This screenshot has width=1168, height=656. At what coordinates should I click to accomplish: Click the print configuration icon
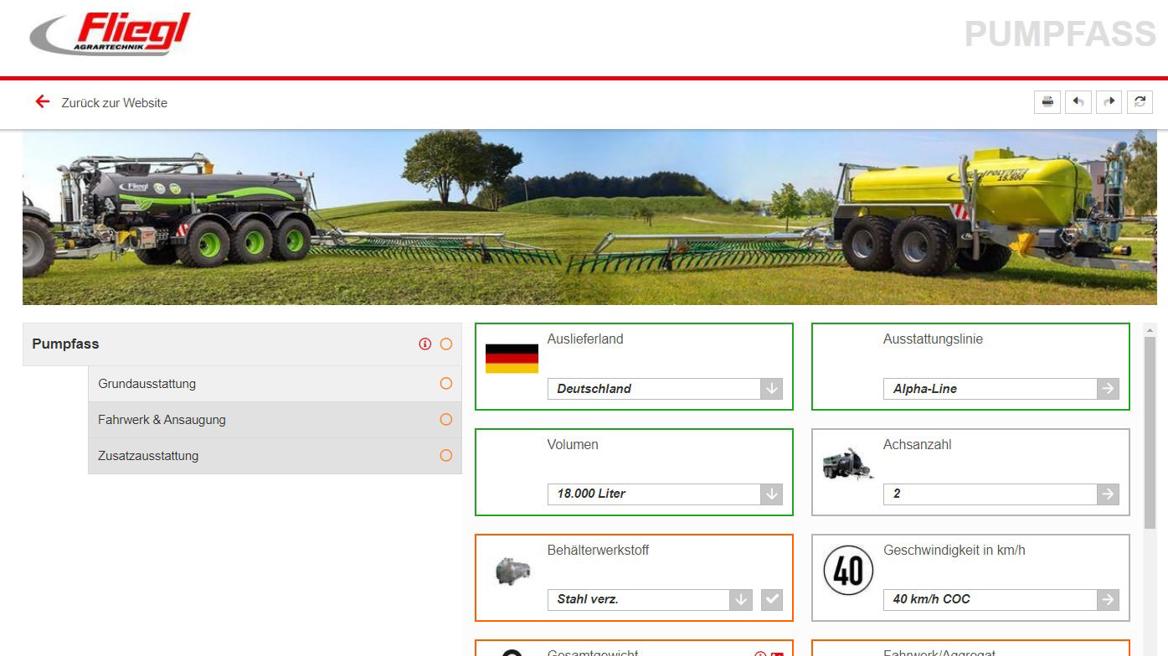pyautogui.click(x=1047, y=102)
